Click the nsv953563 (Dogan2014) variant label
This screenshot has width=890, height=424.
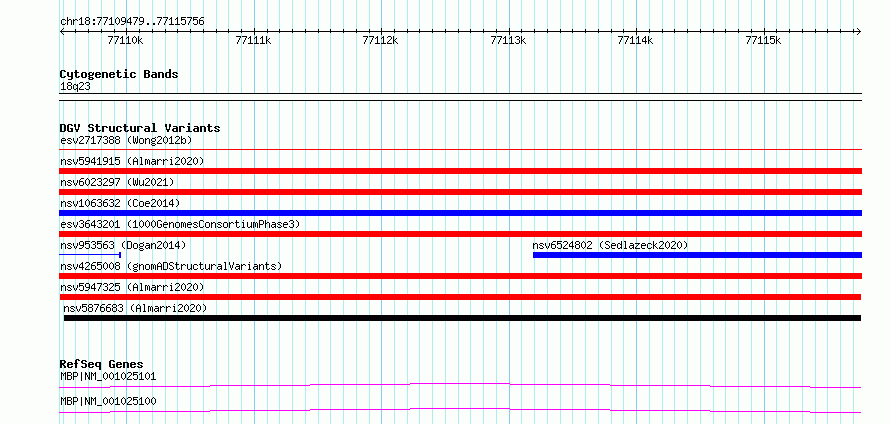(123, 245)
